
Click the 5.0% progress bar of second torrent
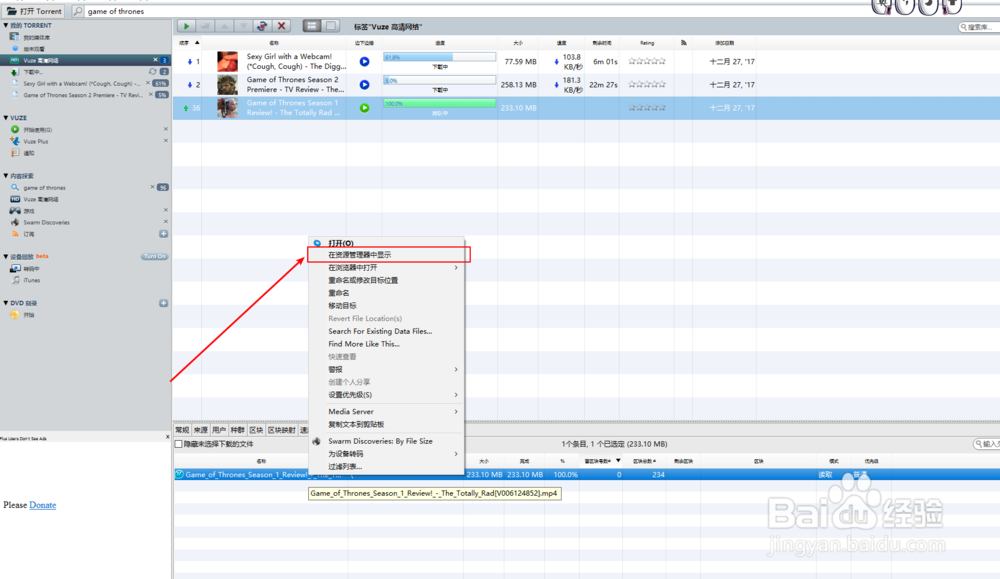point(439,80)
